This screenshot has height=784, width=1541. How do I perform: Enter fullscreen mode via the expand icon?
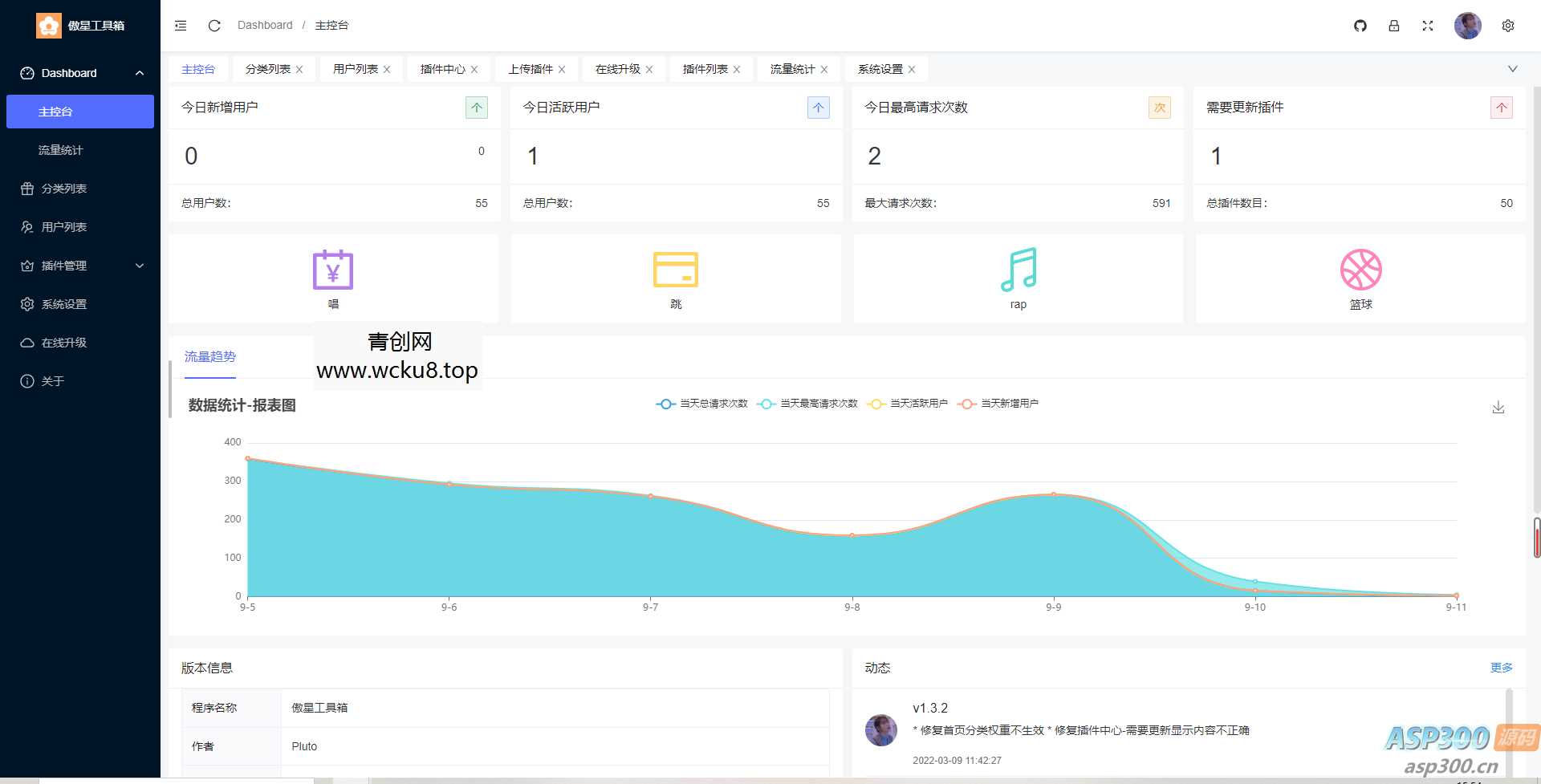[1428, 26]
